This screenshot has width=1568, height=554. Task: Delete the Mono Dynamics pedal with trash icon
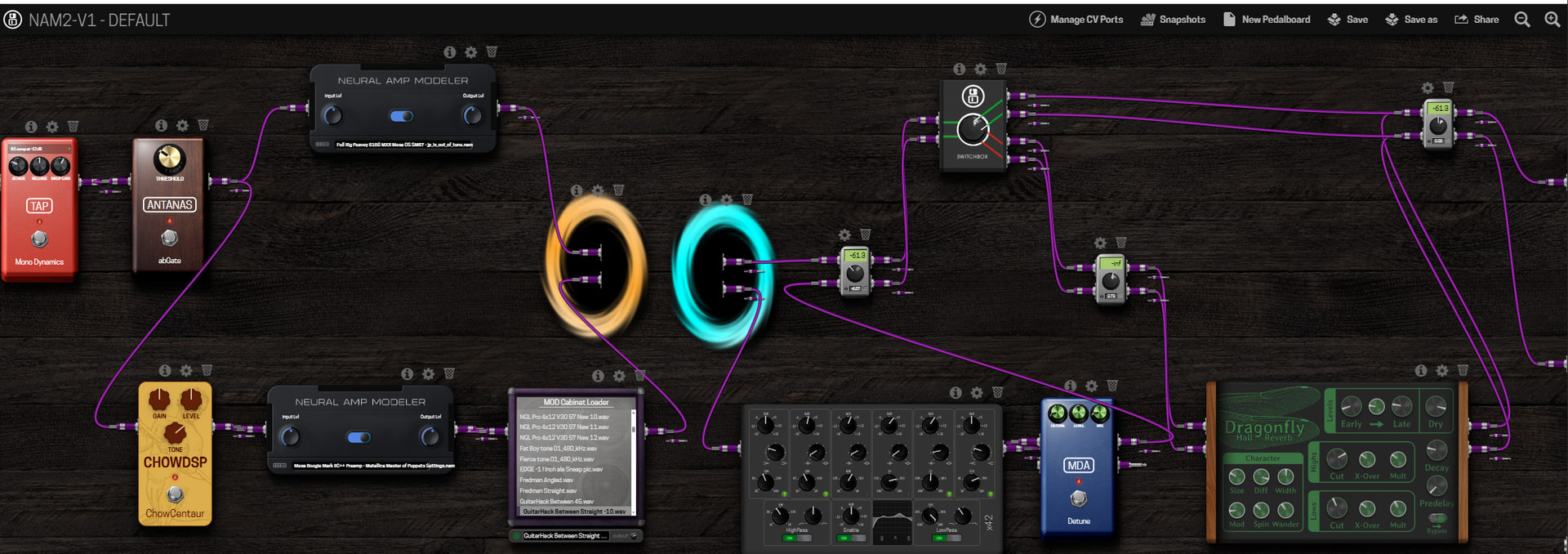[x=73, y=126]
